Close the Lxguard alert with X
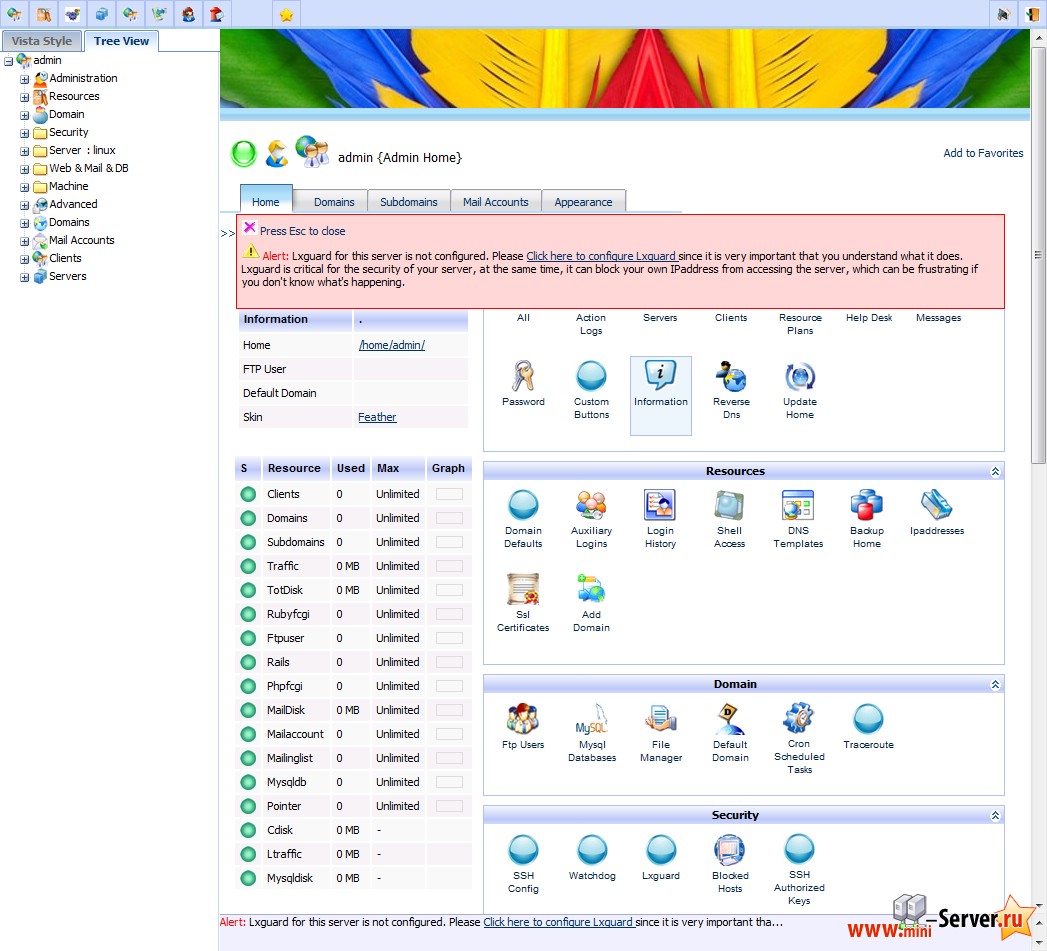Image resolution: width=1047 pixels, height=951 pixels. (250, 228)
